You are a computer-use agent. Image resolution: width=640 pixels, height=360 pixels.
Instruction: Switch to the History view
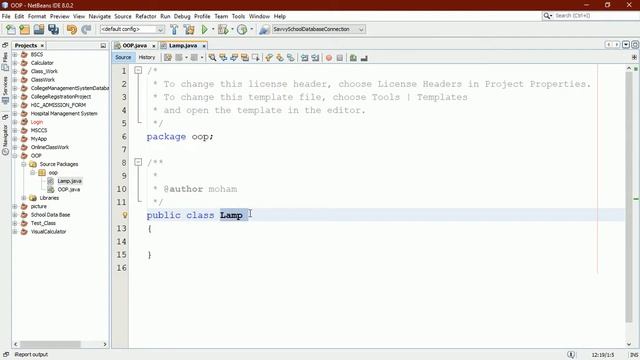[147, 58]
